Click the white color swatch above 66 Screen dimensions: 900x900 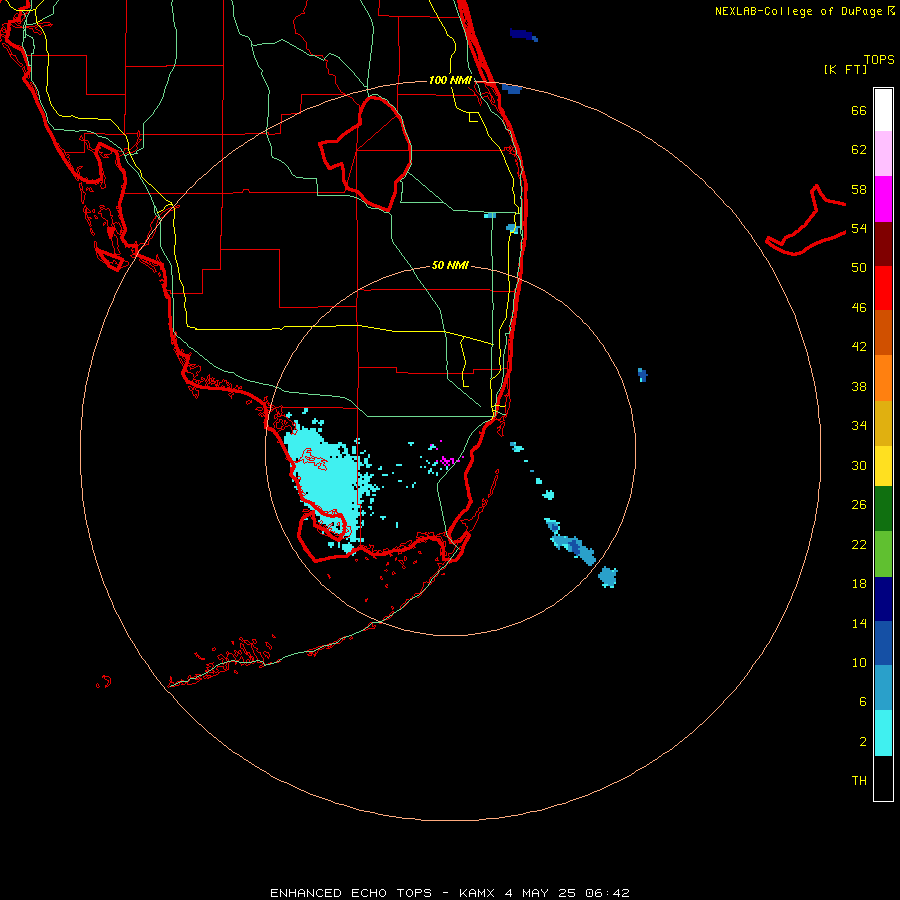883,110
